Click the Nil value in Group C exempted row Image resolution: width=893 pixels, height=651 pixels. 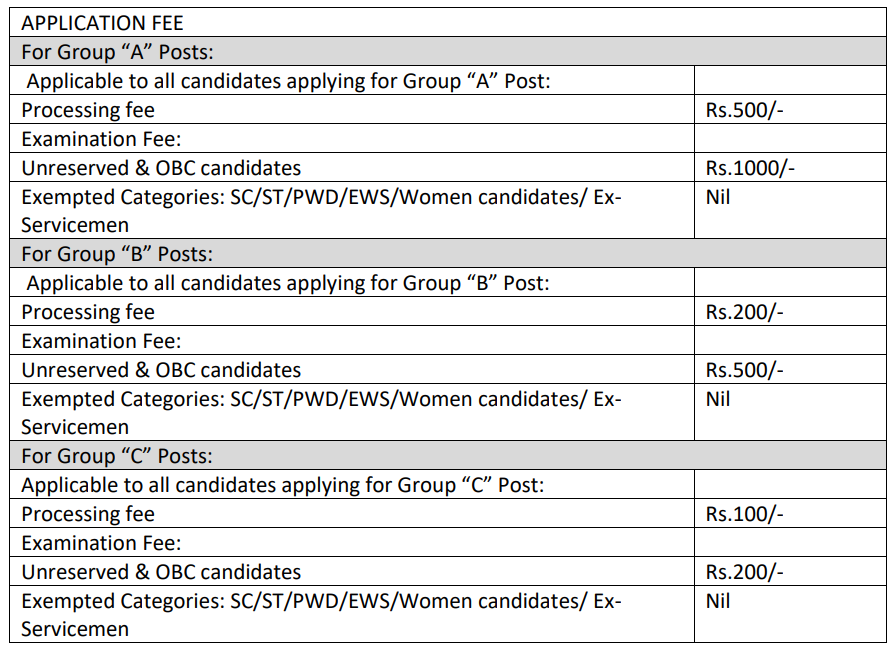click(718, 601)
